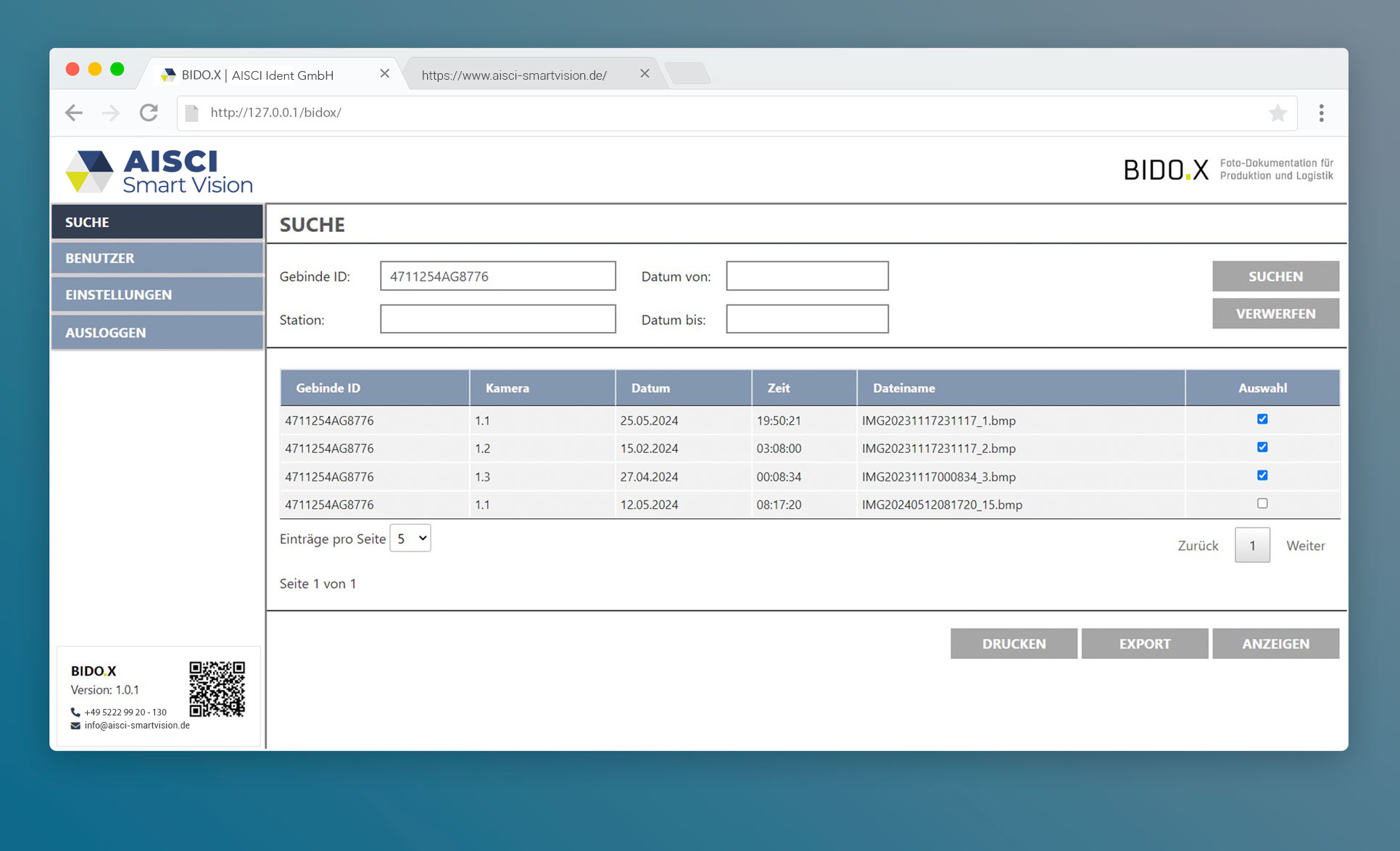The image size is (1400, 851).
Task: Open the Einträge pro Seite dropdown
Action: [410, 539]
